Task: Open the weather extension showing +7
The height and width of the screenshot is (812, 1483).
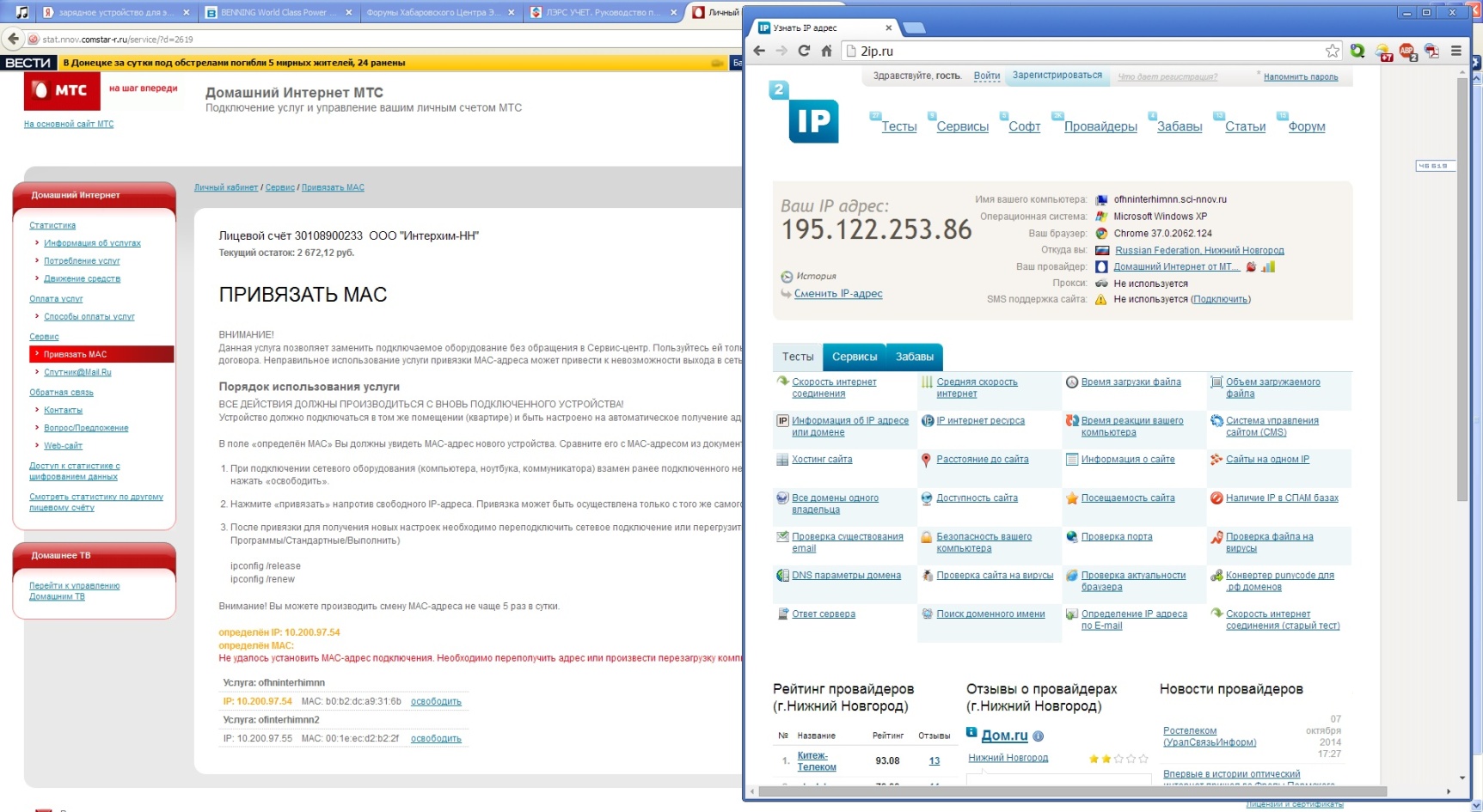Action: pos(1382,52)
